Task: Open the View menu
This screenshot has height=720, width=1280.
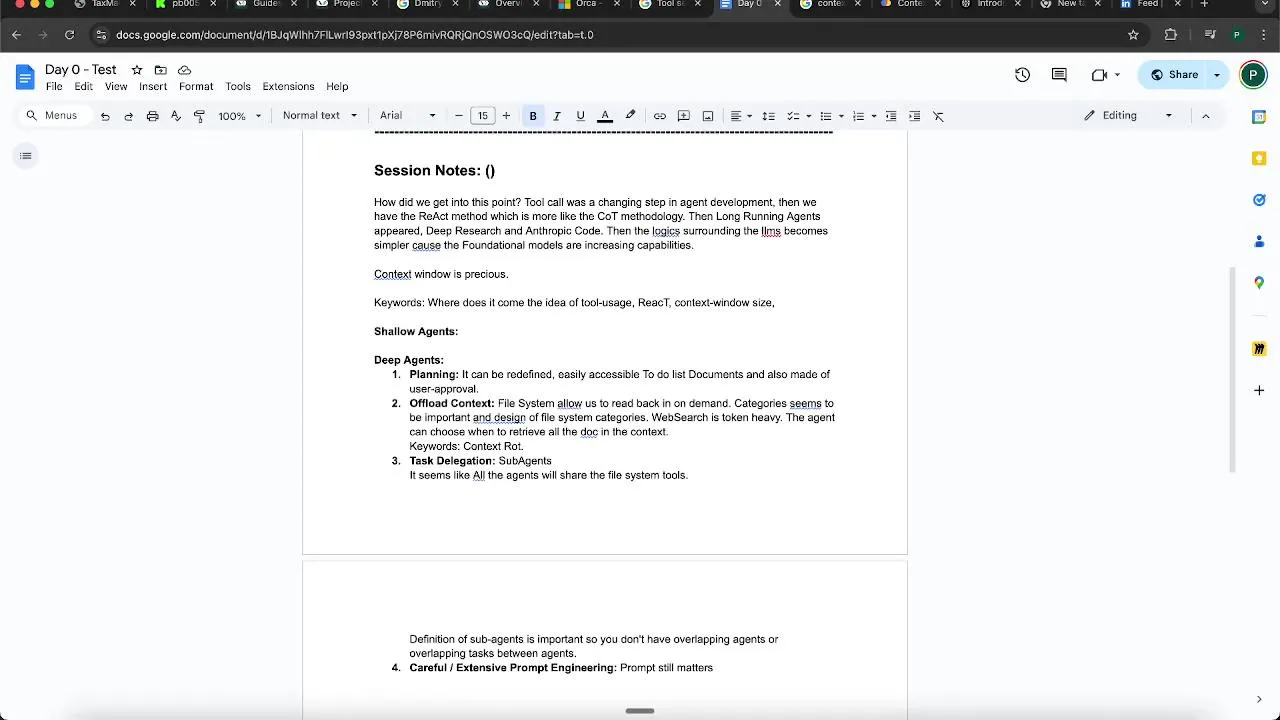Action: 116,87
